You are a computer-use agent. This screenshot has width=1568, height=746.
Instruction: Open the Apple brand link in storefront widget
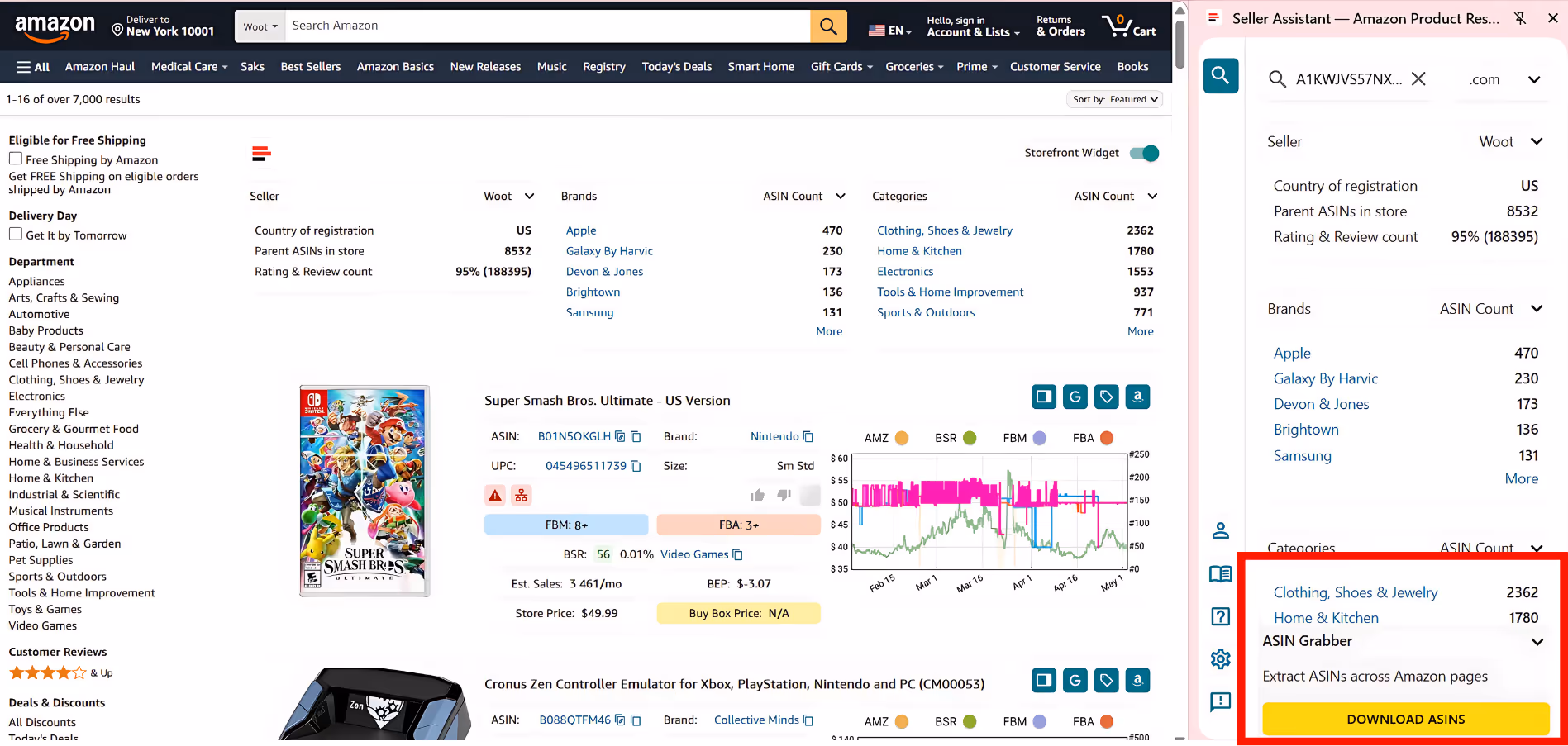581,230
